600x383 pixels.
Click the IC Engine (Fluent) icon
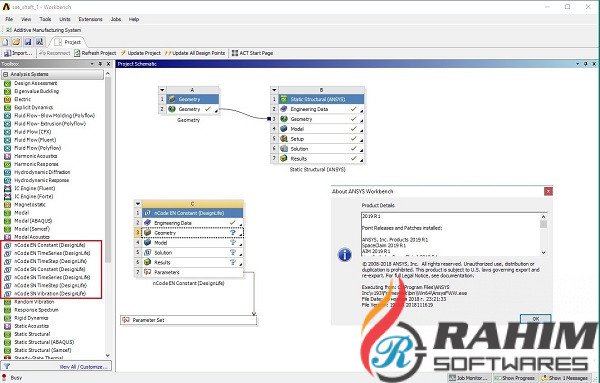tap(7, 188)
